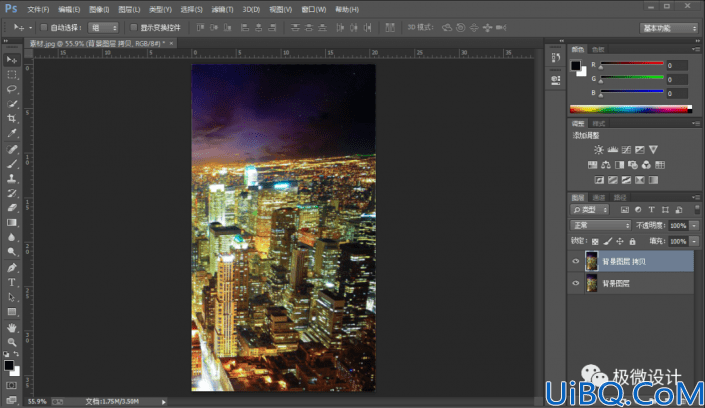Close the 素材.jpg document tab
The width and height of the screenshot is (705, 408).
coord(171,43)
